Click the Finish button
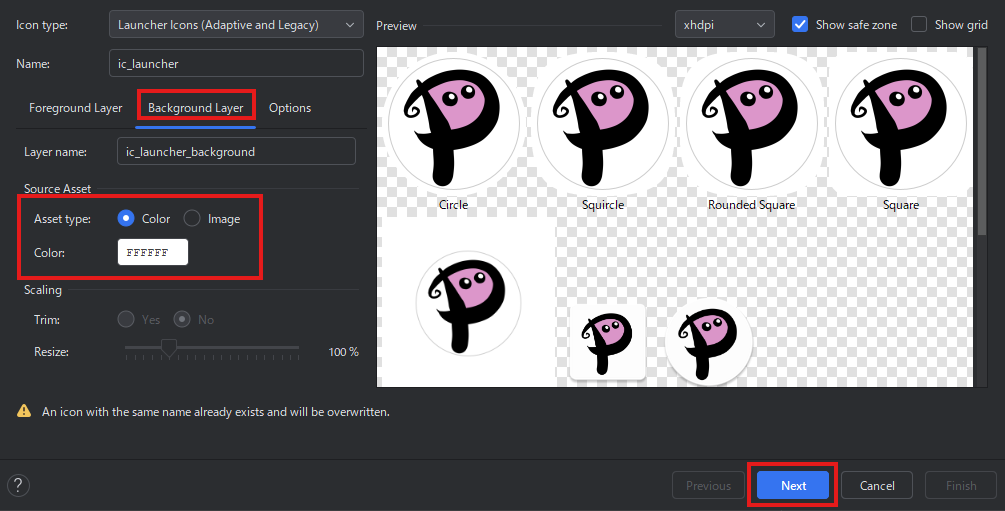This screenshot has width=1005, height=511. pyautogui.click(x=961, y=485)
